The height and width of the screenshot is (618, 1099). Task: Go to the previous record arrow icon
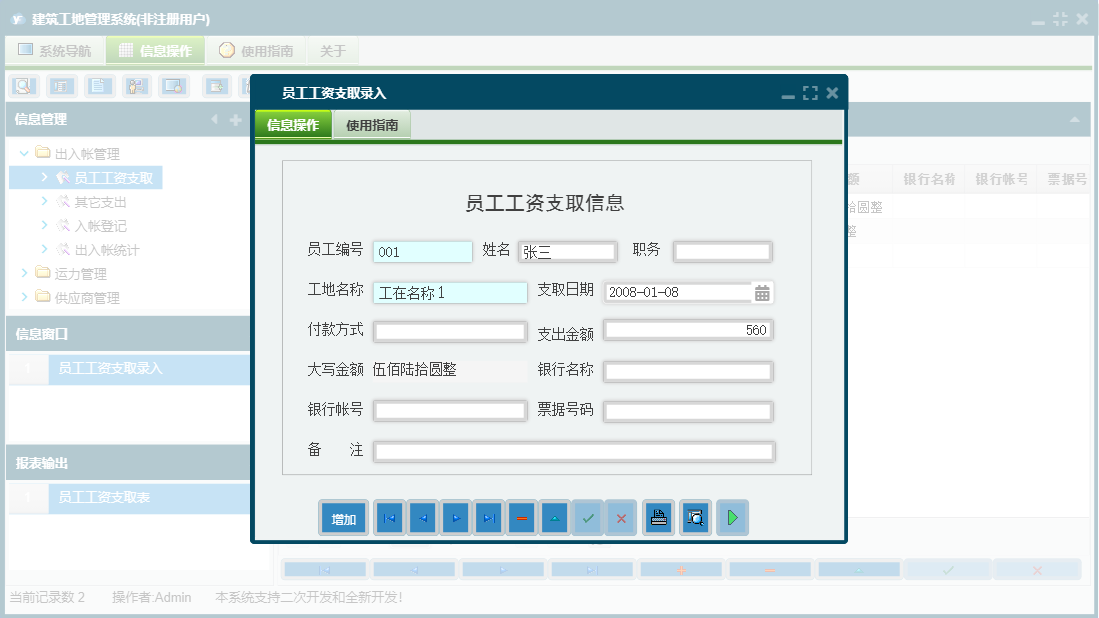point(422,517)
